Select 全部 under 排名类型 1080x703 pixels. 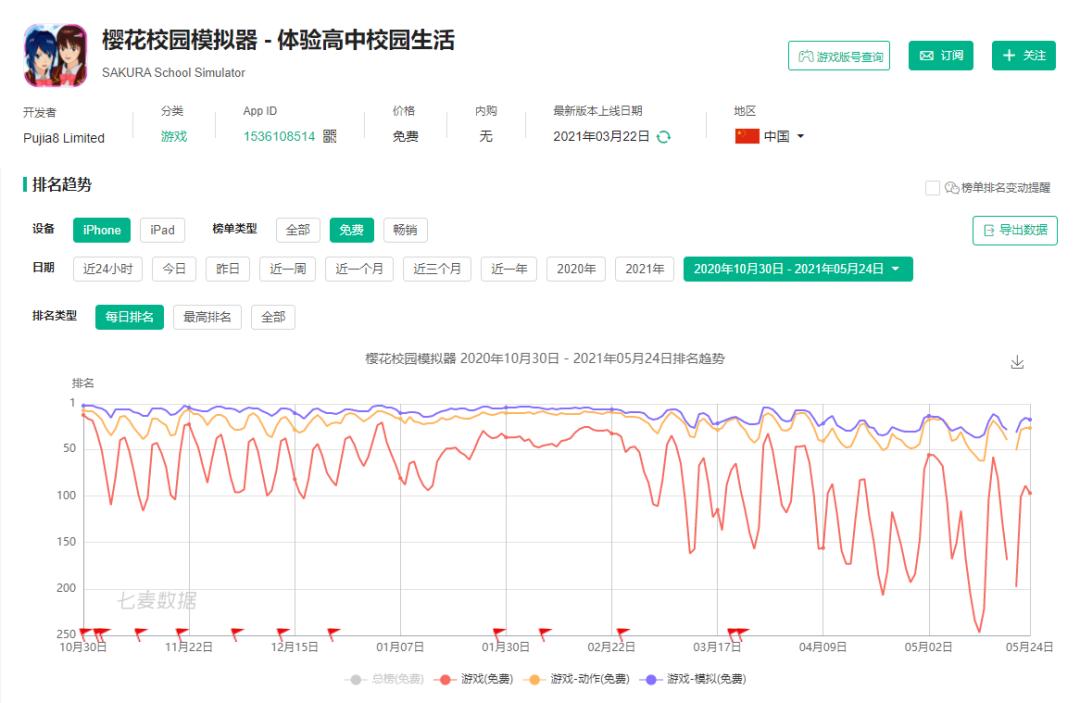coord(273,317)
